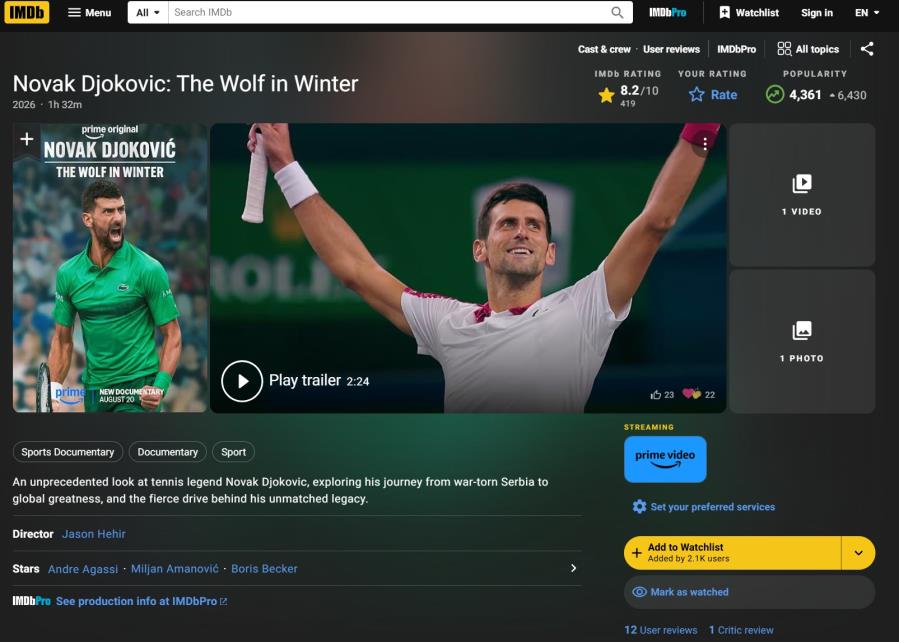Screen dimensions: 899x642
Task: Open the hamburger Menu
Action: click(89, 13)
